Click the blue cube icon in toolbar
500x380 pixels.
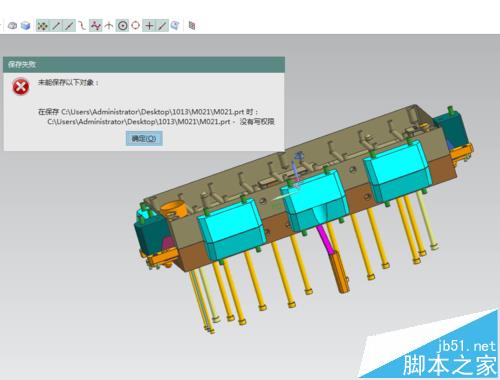26,26
